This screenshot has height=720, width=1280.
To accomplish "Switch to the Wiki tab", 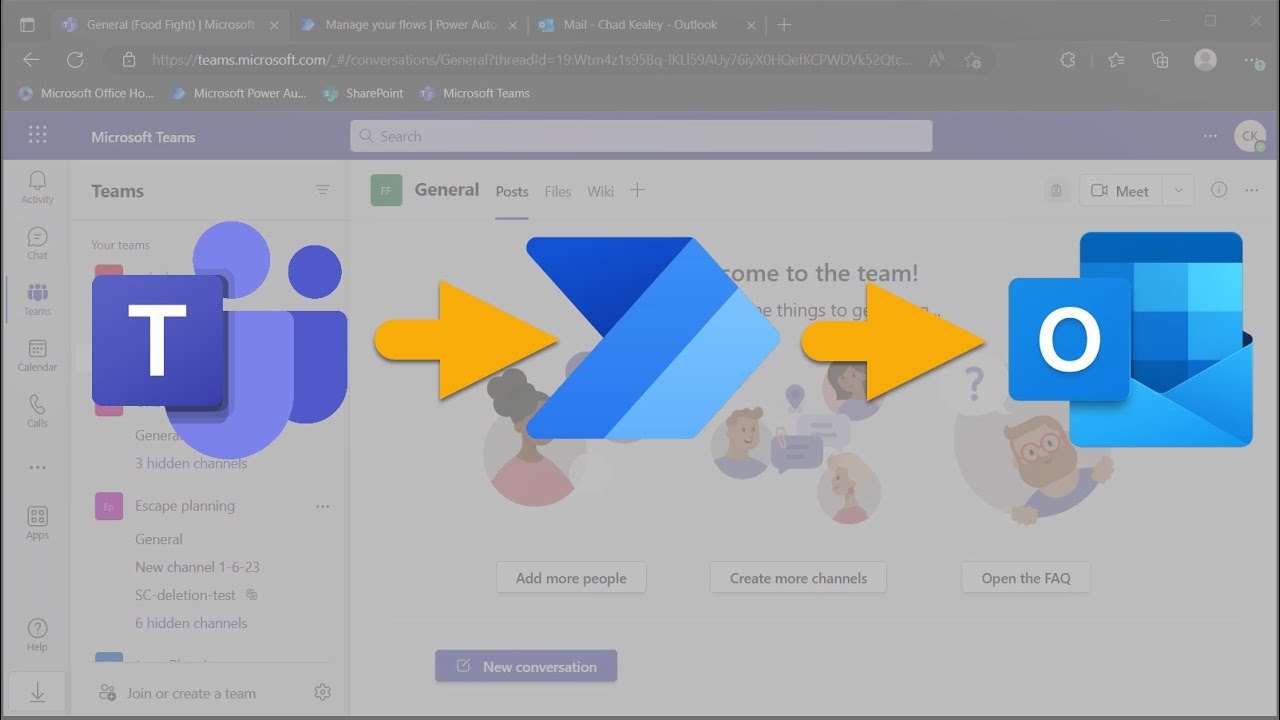I will tap(600, 191).
